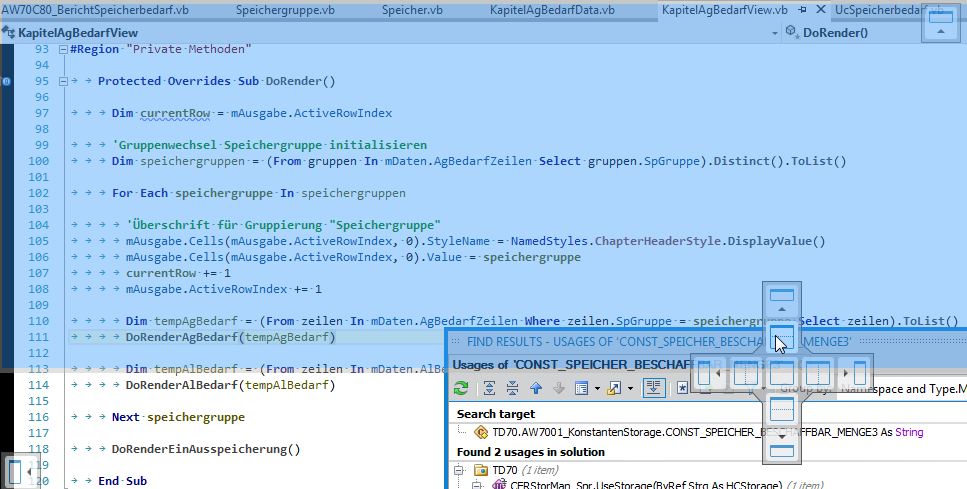967x489 pixels.
Task: Dock to outer bottom edge via guide diamond
Action: click(781, 446)
